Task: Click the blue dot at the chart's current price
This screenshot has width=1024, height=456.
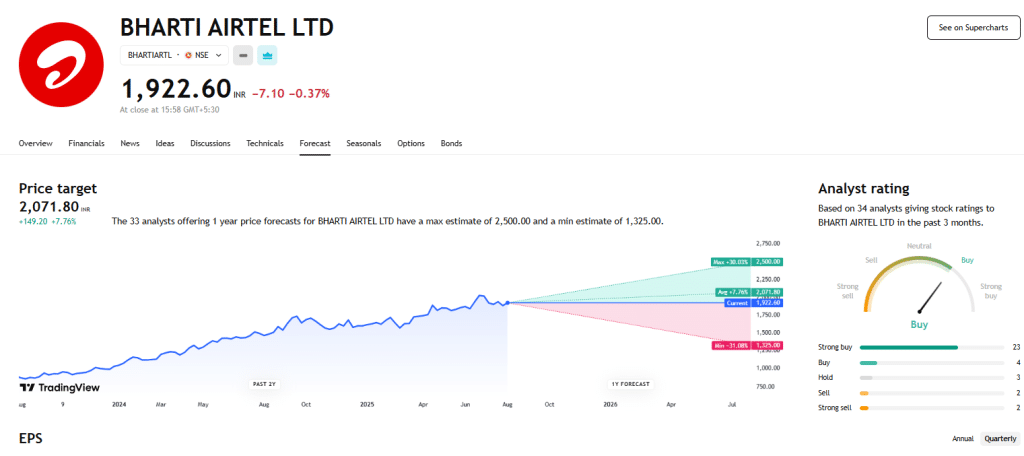Action: click(x=507, y=302)
